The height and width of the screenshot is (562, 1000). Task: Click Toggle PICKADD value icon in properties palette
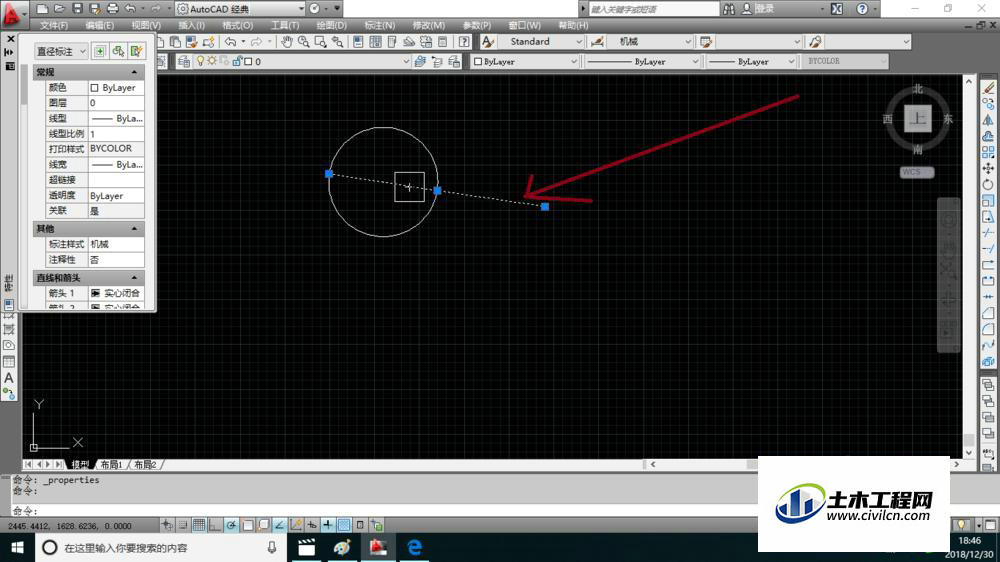click(99, 51)
